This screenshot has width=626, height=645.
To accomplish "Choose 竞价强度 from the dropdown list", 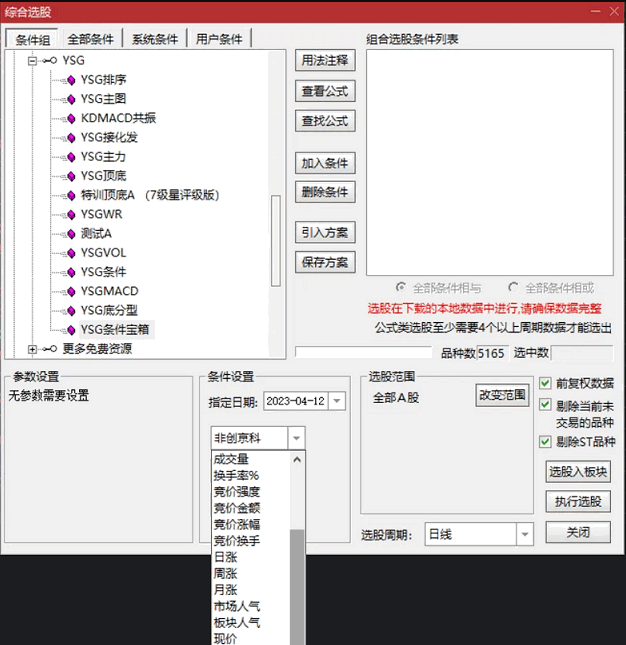I will tap(236, 492).
